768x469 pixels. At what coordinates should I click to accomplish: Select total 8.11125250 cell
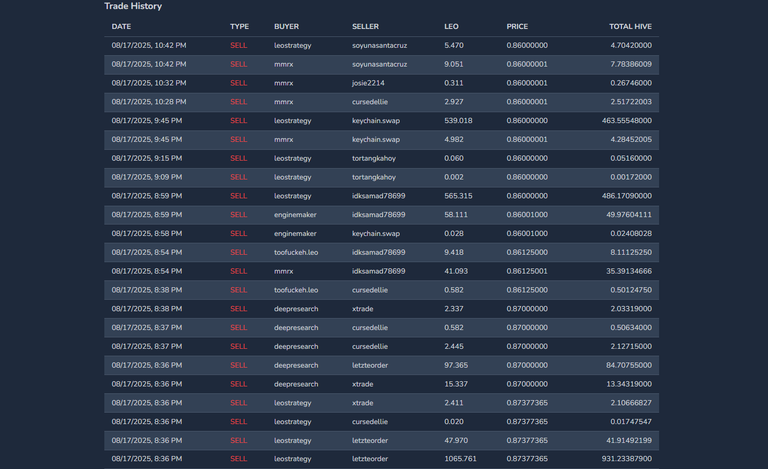[631, 253]
